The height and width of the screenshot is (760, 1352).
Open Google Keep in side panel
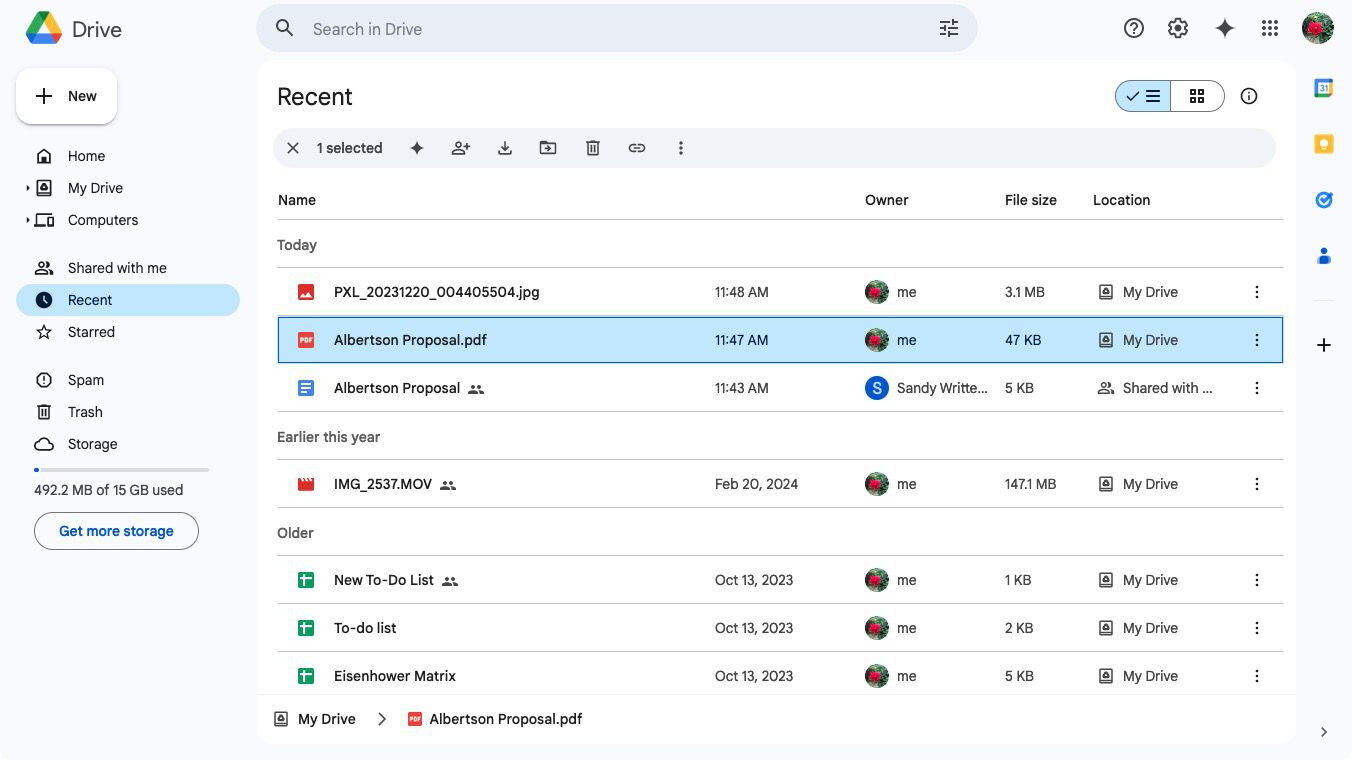click(1323, 144)
